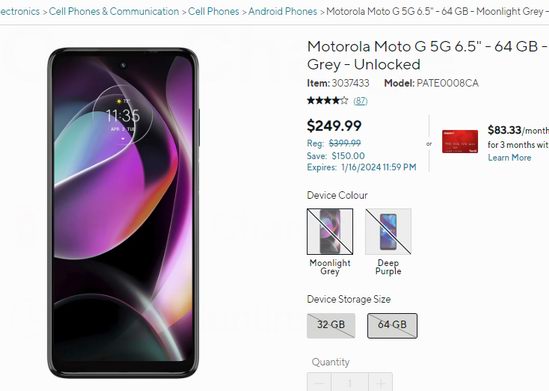This screenshot has height=391, width=549.
Task: Click the Moonlight Grey label text
Action: (x=330, y=267)
